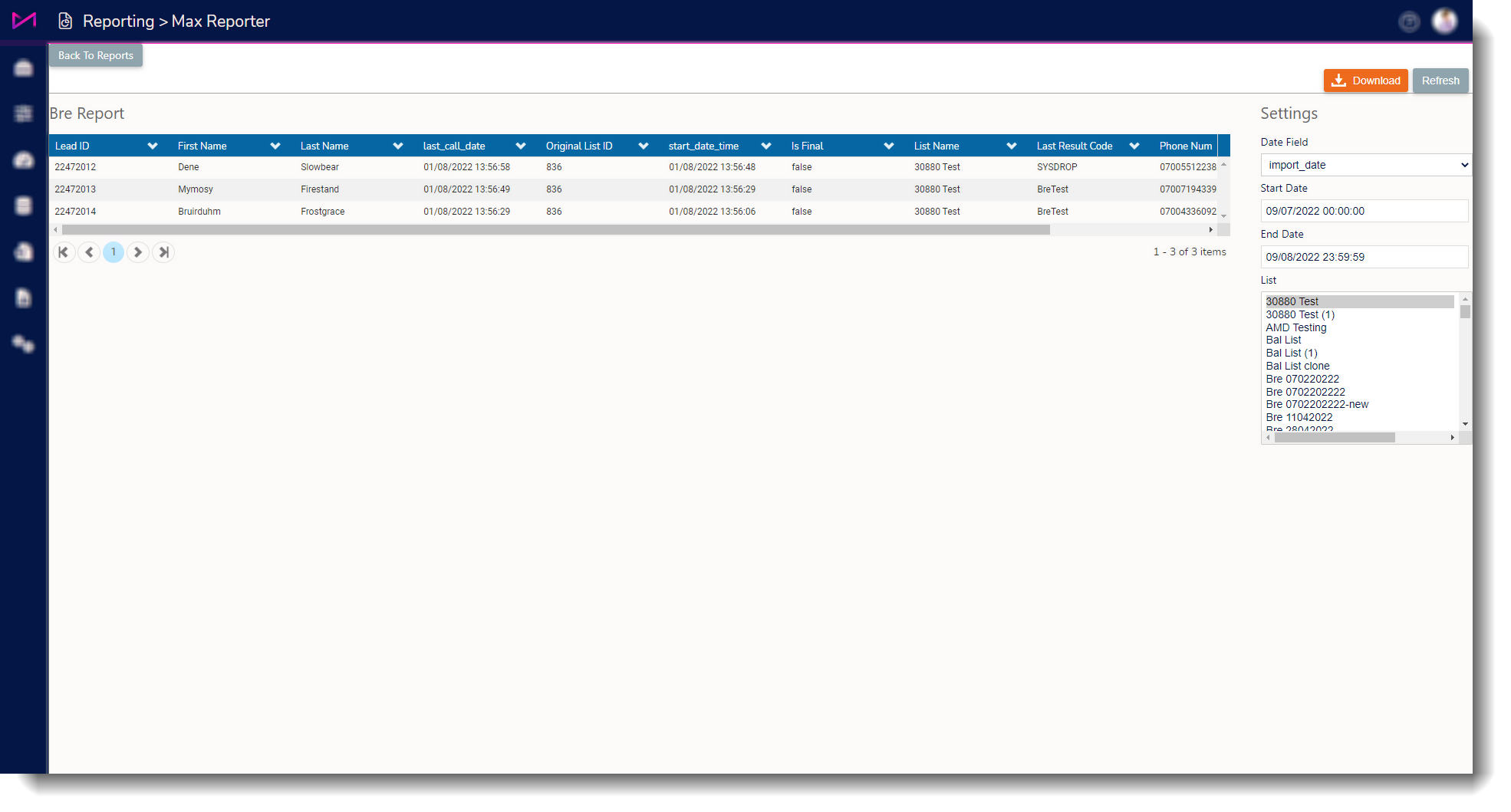Click Last Name cell 'Firestand'

coord(320,189)
